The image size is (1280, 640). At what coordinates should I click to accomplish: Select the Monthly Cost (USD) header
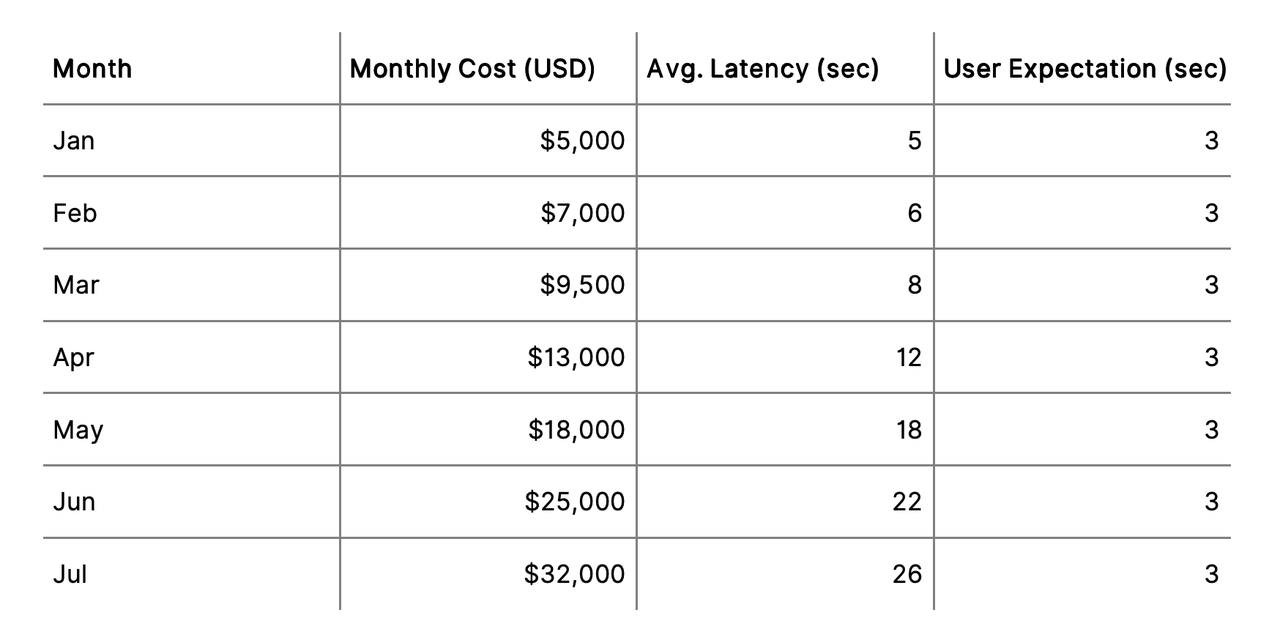473,69
